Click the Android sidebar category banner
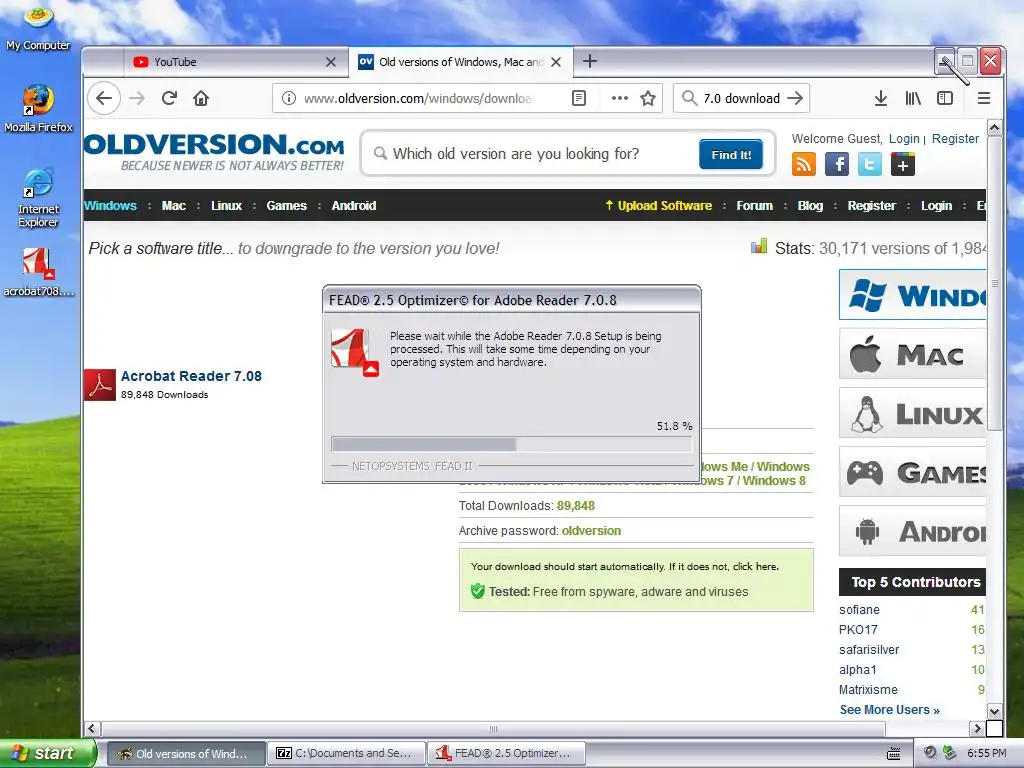This screenshot has width=1024, height=768. click(x=912, y=531)
